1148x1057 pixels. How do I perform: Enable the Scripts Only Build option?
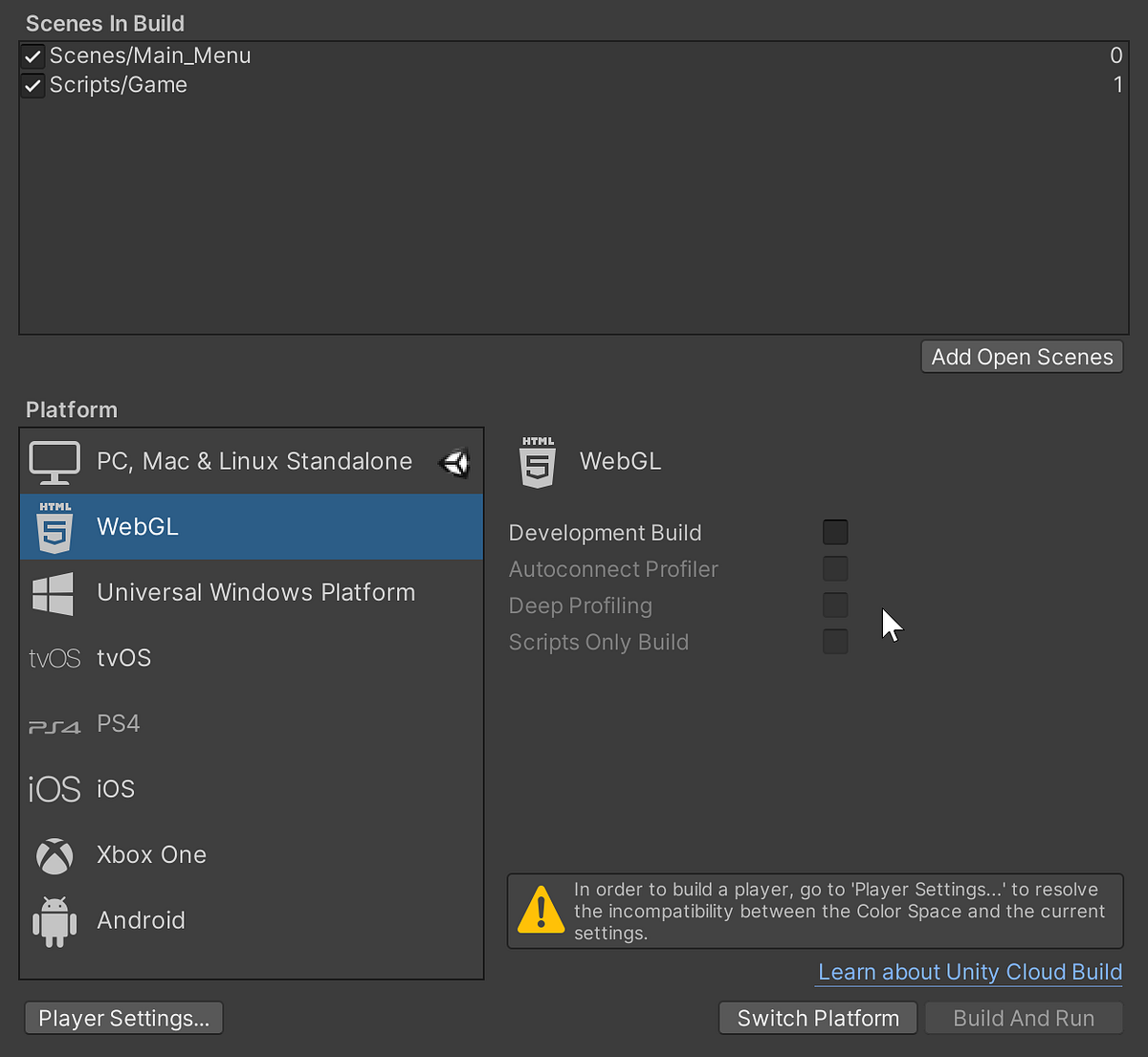point(834,641)
